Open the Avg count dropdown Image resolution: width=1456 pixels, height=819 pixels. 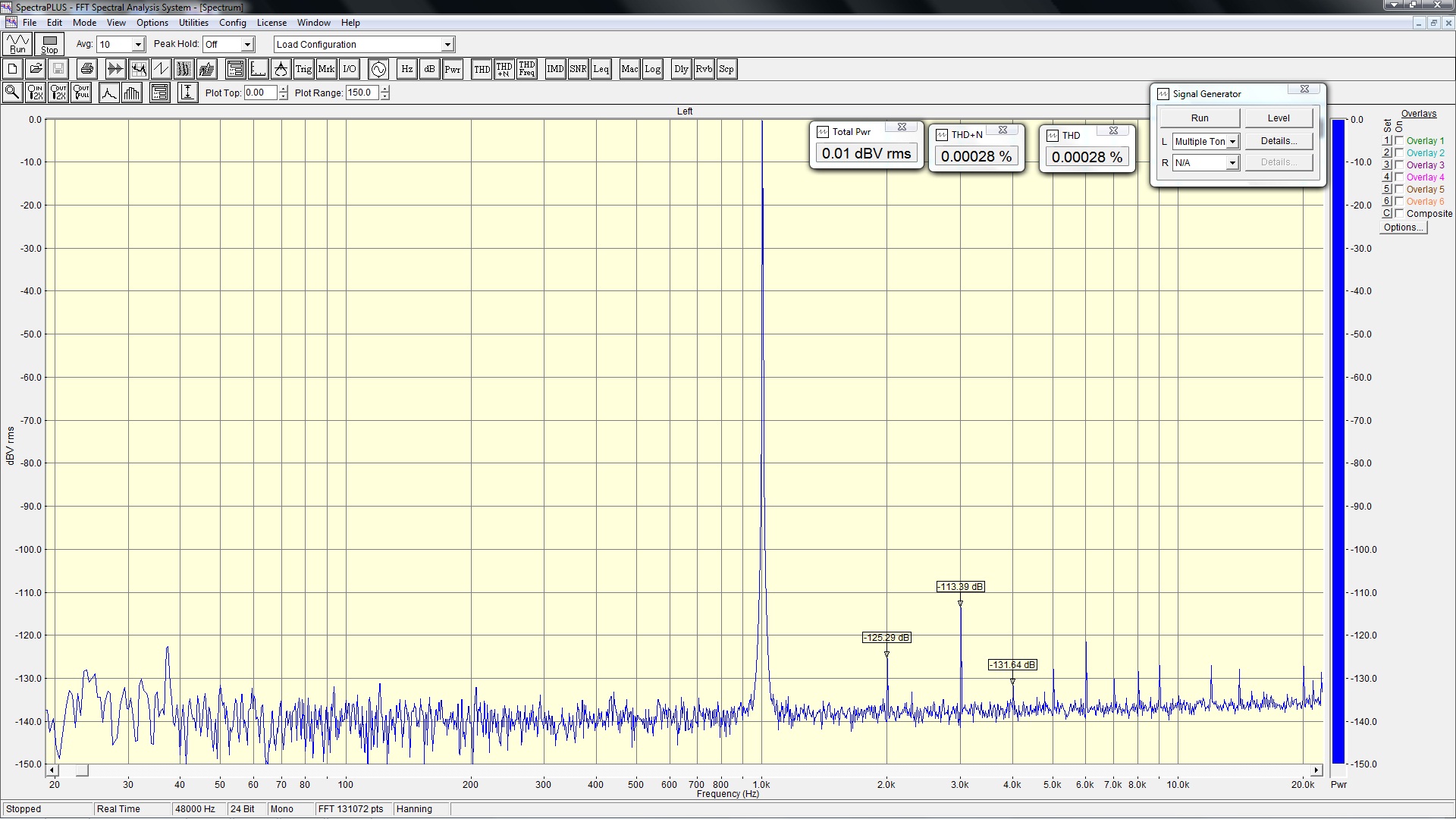tap(138, 45)
